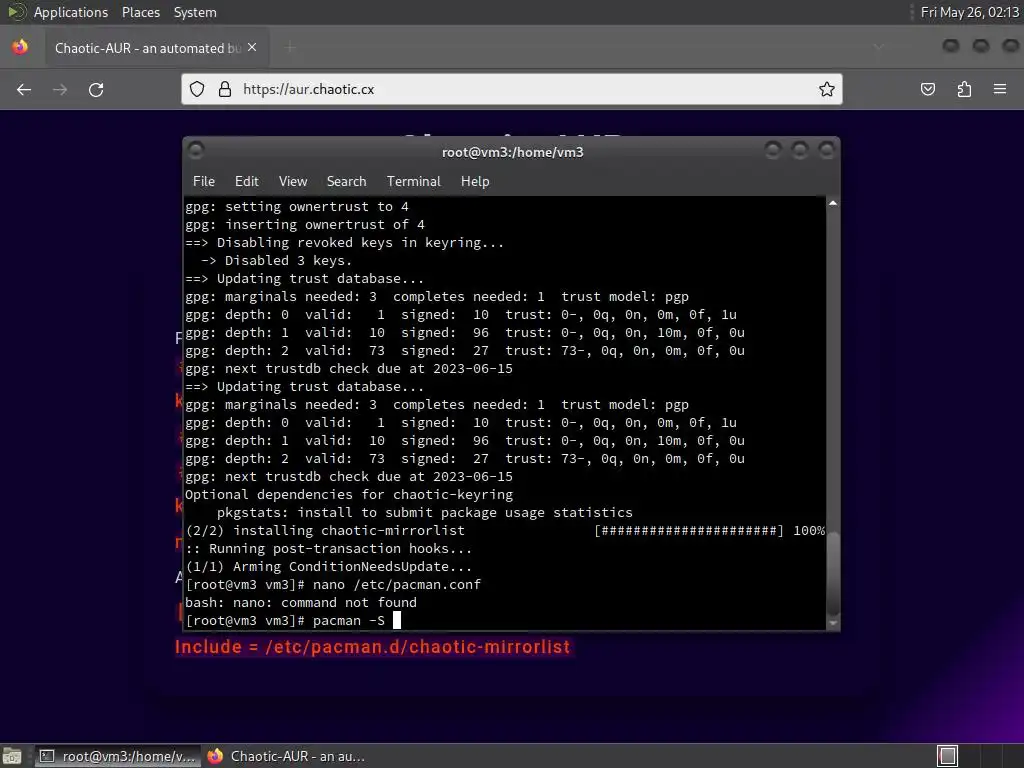Screen dimensions: 1024x768
Task: Switch to the Chaotic-AUR Firefox taskbar button
Action: coord(286,756)
